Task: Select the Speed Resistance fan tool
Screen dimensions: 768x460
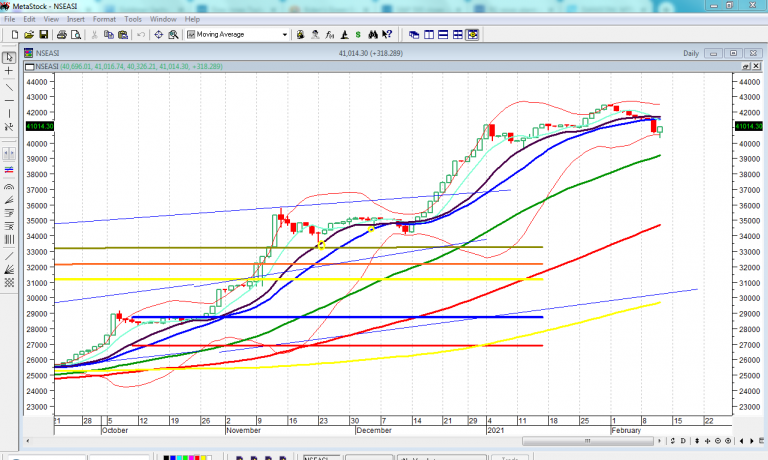Action: pos(9,269)
